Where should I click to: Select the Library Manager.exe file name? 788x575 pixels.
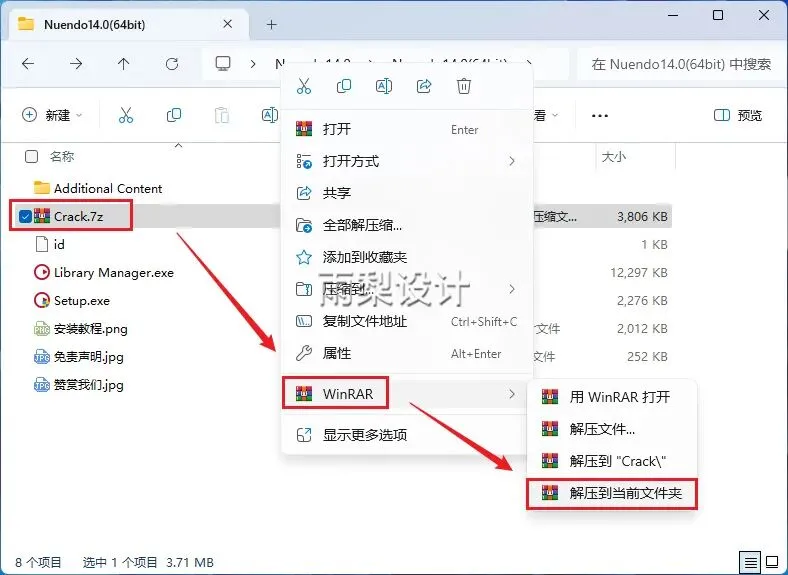click(114, 273)
